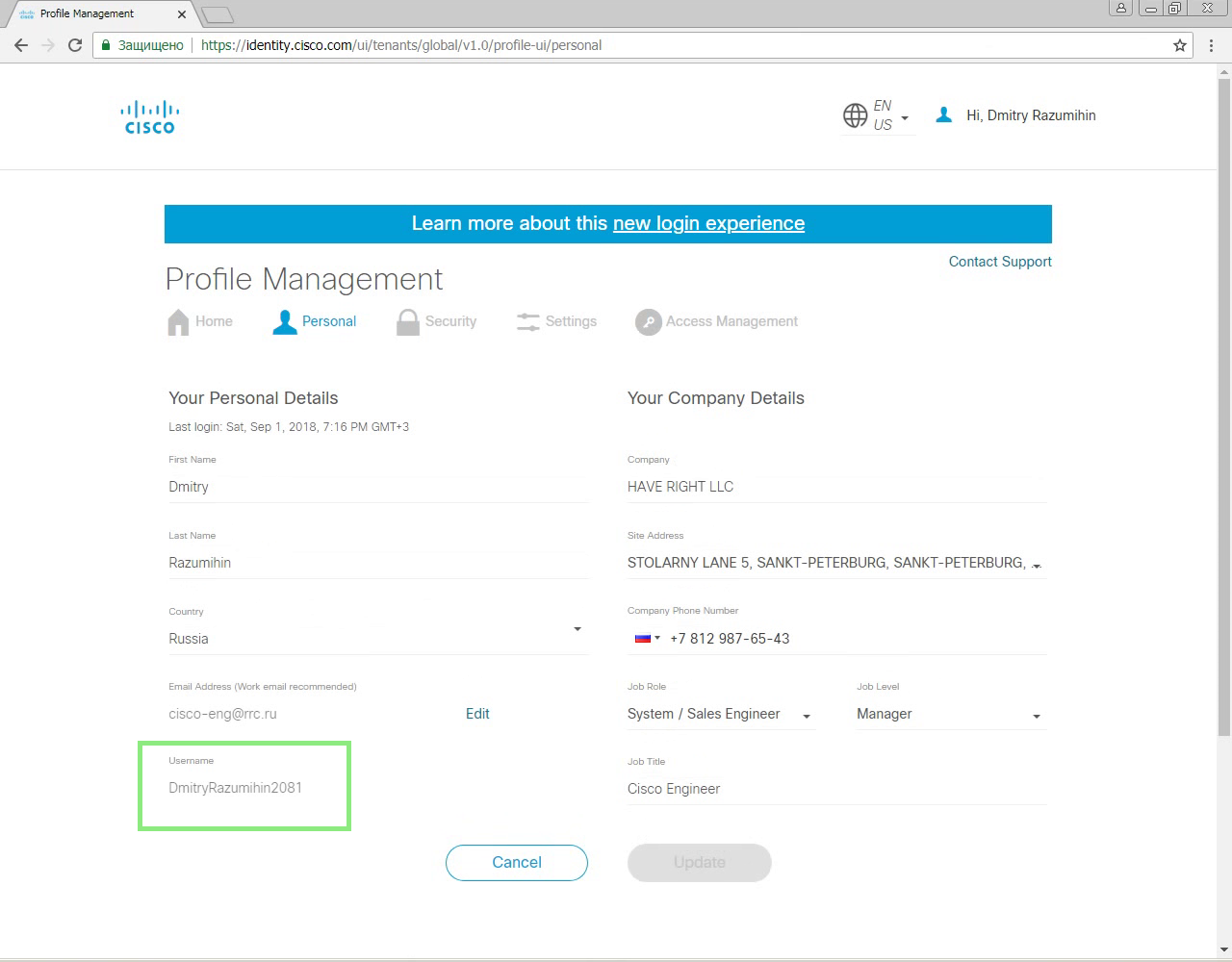Expand the Job Role dropdown
Viewport: 1232px width, 962px height.
[x=807, y=717]
